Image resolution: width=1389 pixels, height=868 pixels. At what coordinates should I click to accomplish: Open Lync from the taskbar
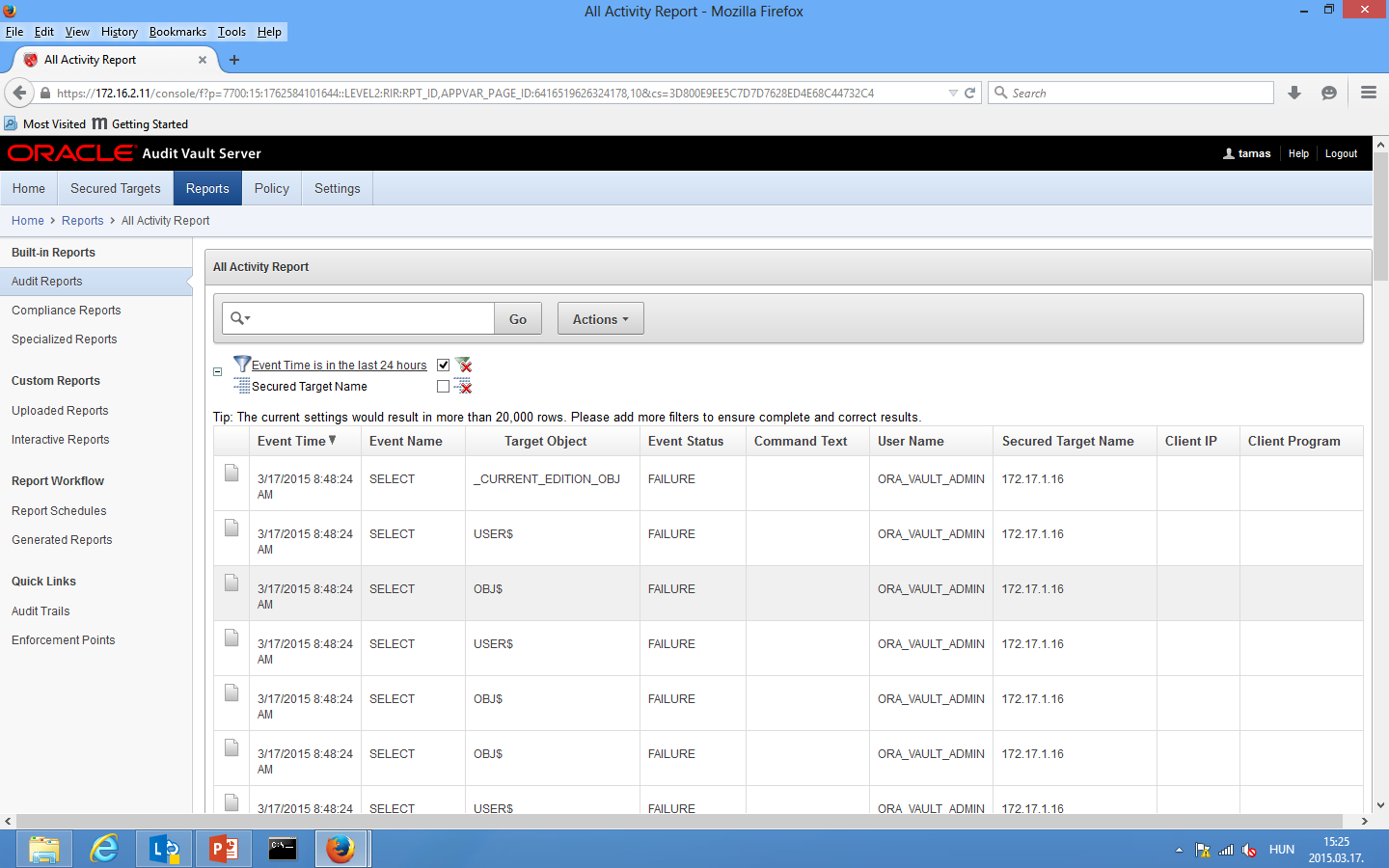tap(164, 849)
